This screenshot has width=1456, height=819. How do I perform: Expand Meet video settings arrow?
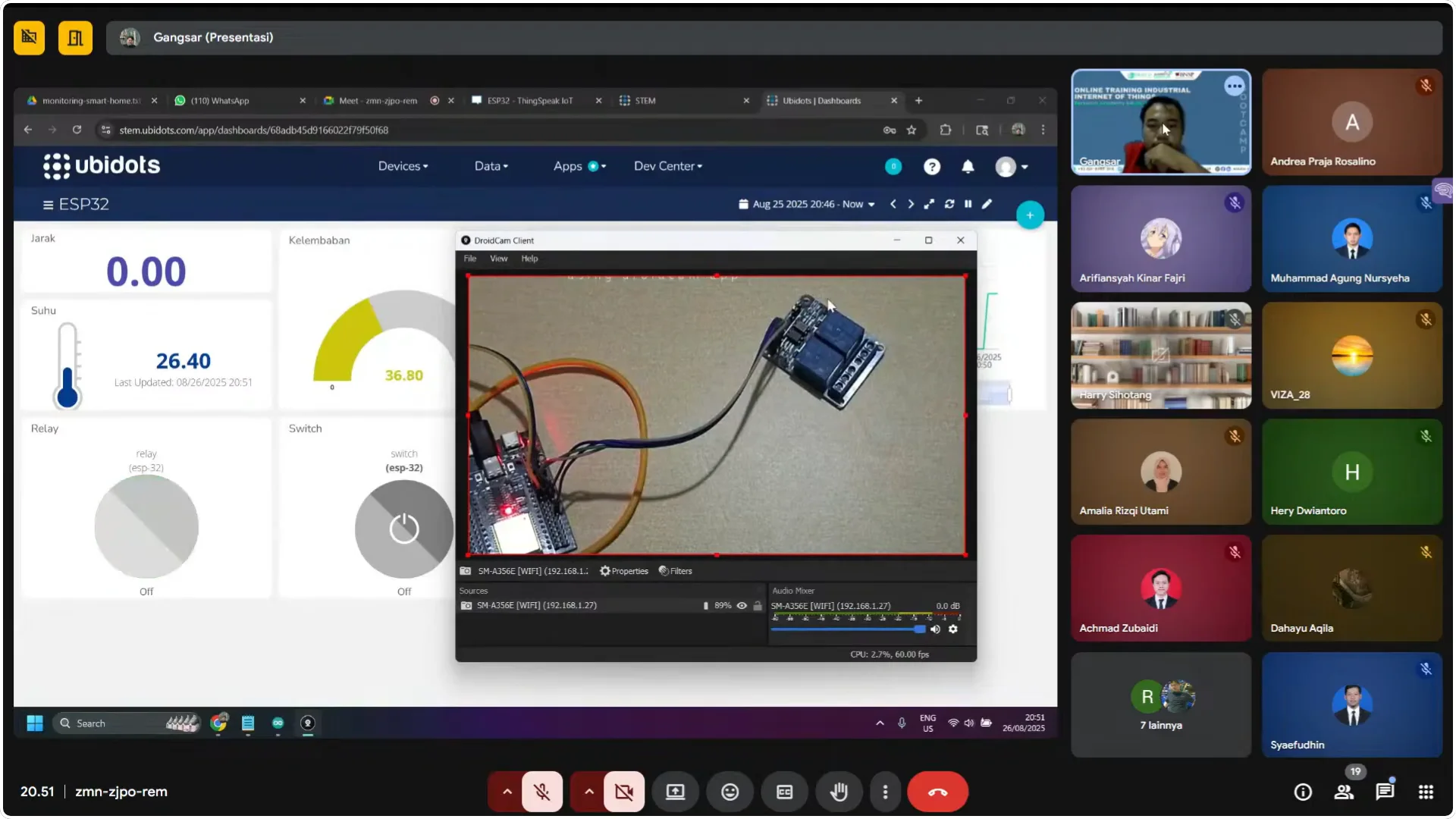588,792
